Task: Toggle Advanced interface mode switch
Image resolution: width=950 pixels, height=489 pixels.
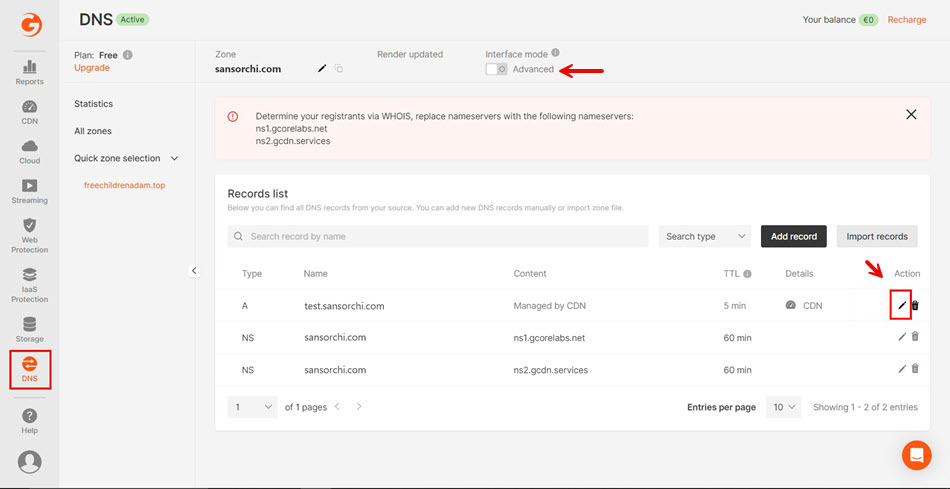Action: (x=496, y=69)
